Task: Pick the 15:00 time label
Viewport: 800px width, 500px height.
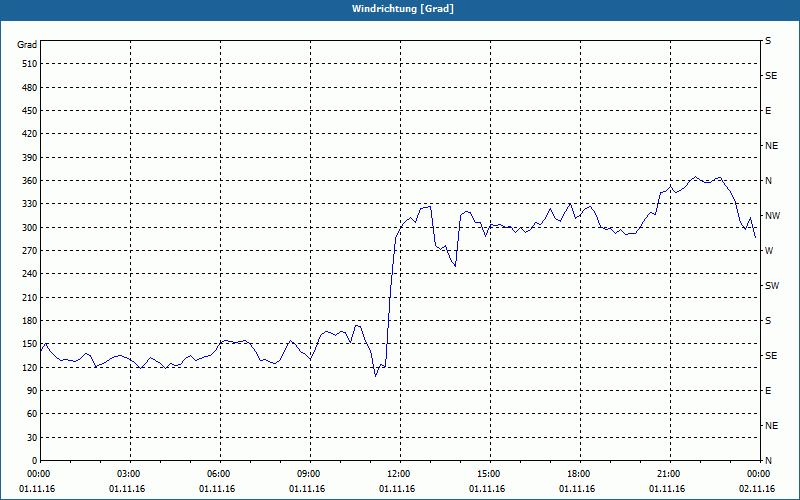Action: [490, 474]
